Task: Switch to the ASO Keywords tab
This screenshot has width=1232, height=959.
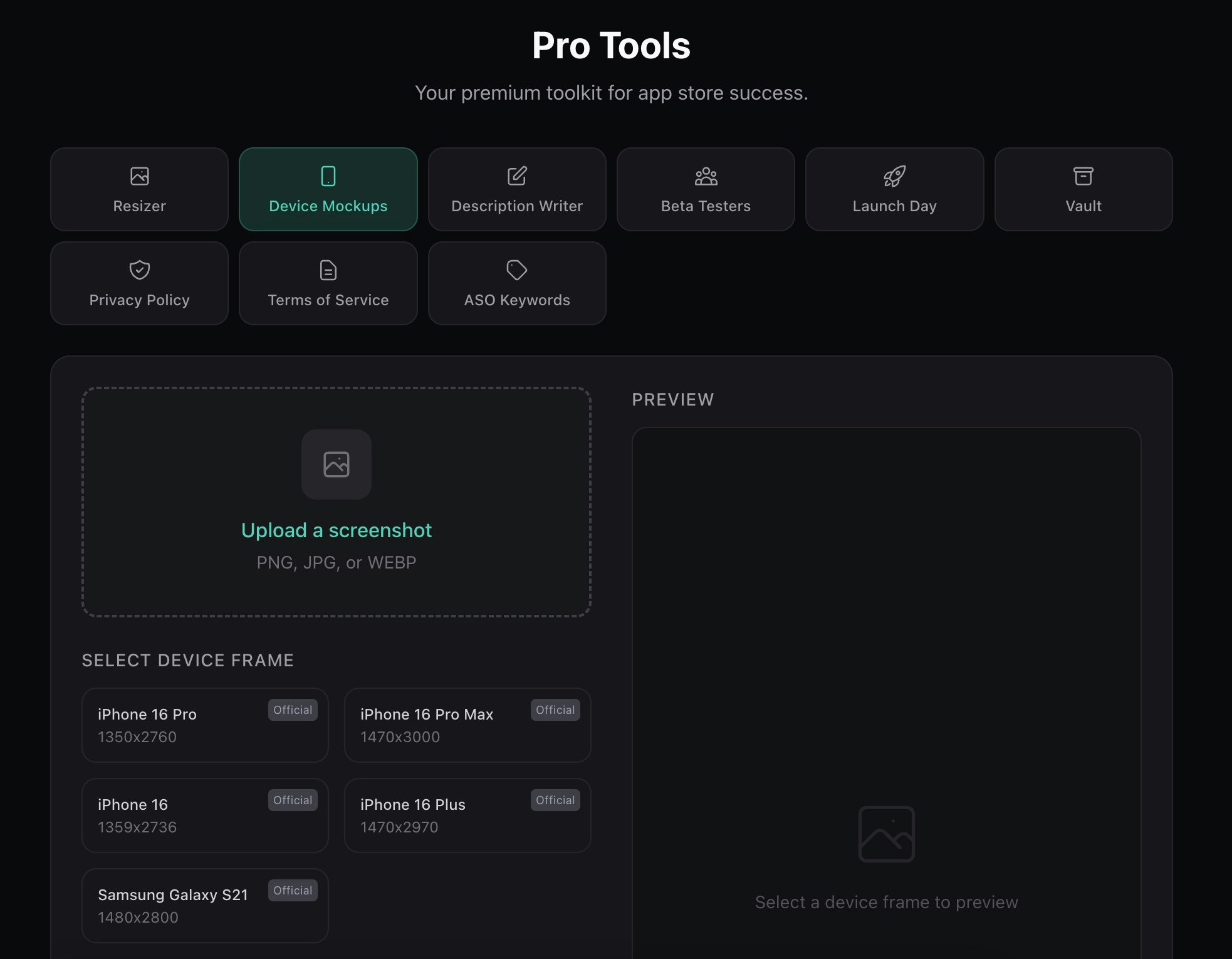Action: click(517, 283)
